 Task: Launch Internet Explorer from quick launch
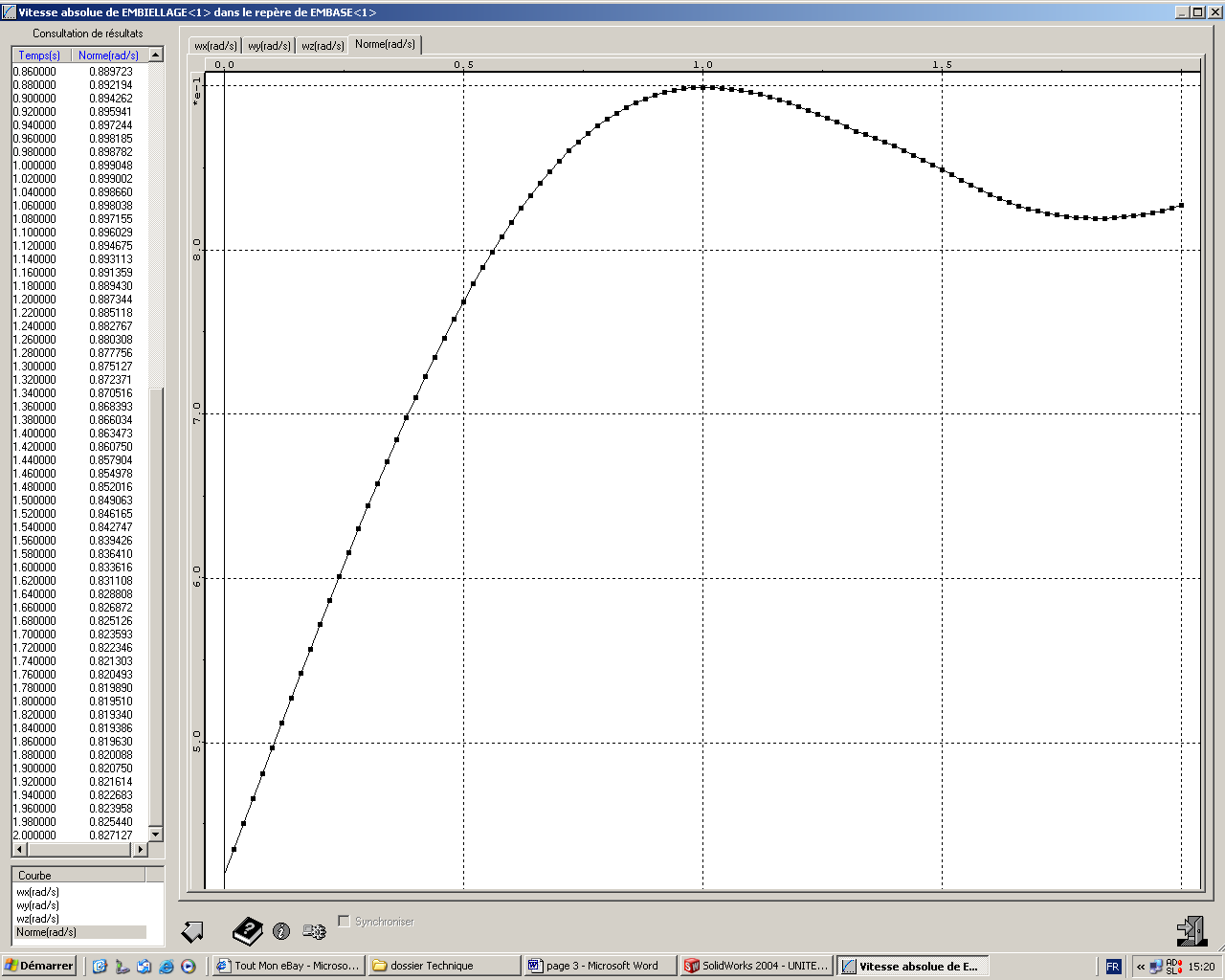166,967
